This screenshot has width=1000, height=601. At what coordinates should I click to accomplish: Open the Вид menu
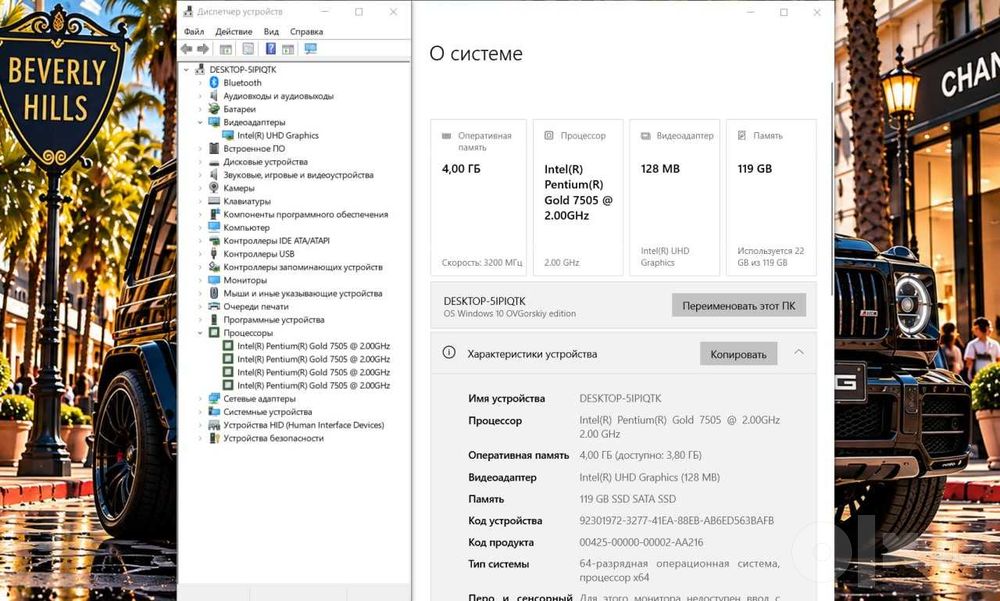pos(271,31)
